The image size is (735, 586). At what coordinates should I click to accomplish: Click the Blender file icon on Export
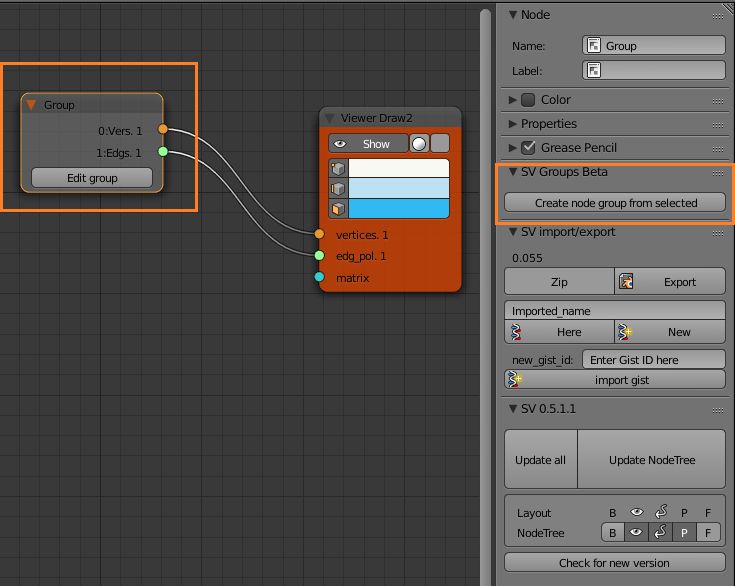626,282
